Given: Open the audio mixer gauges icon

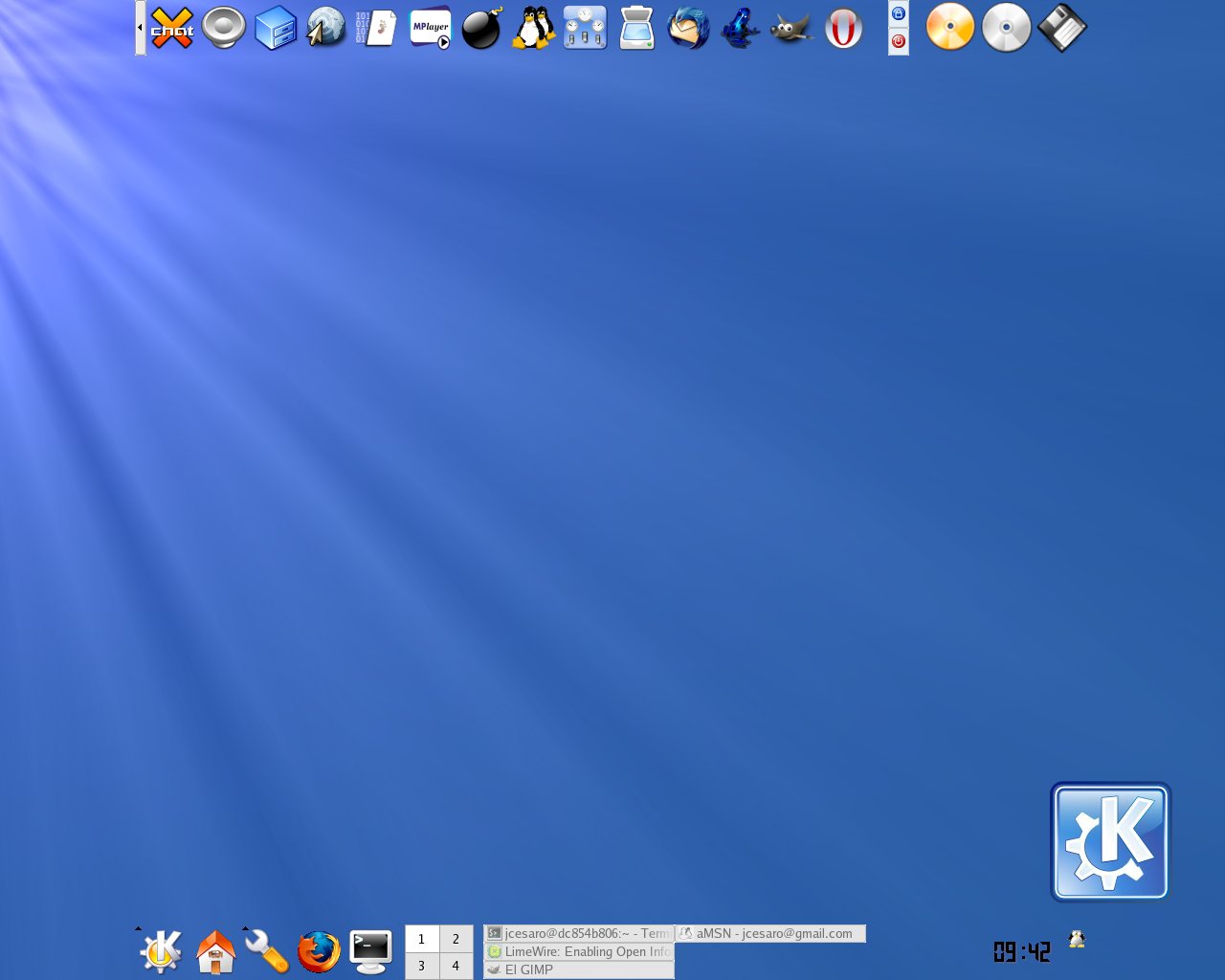Looking at the screenshot, I should (585, 28).
